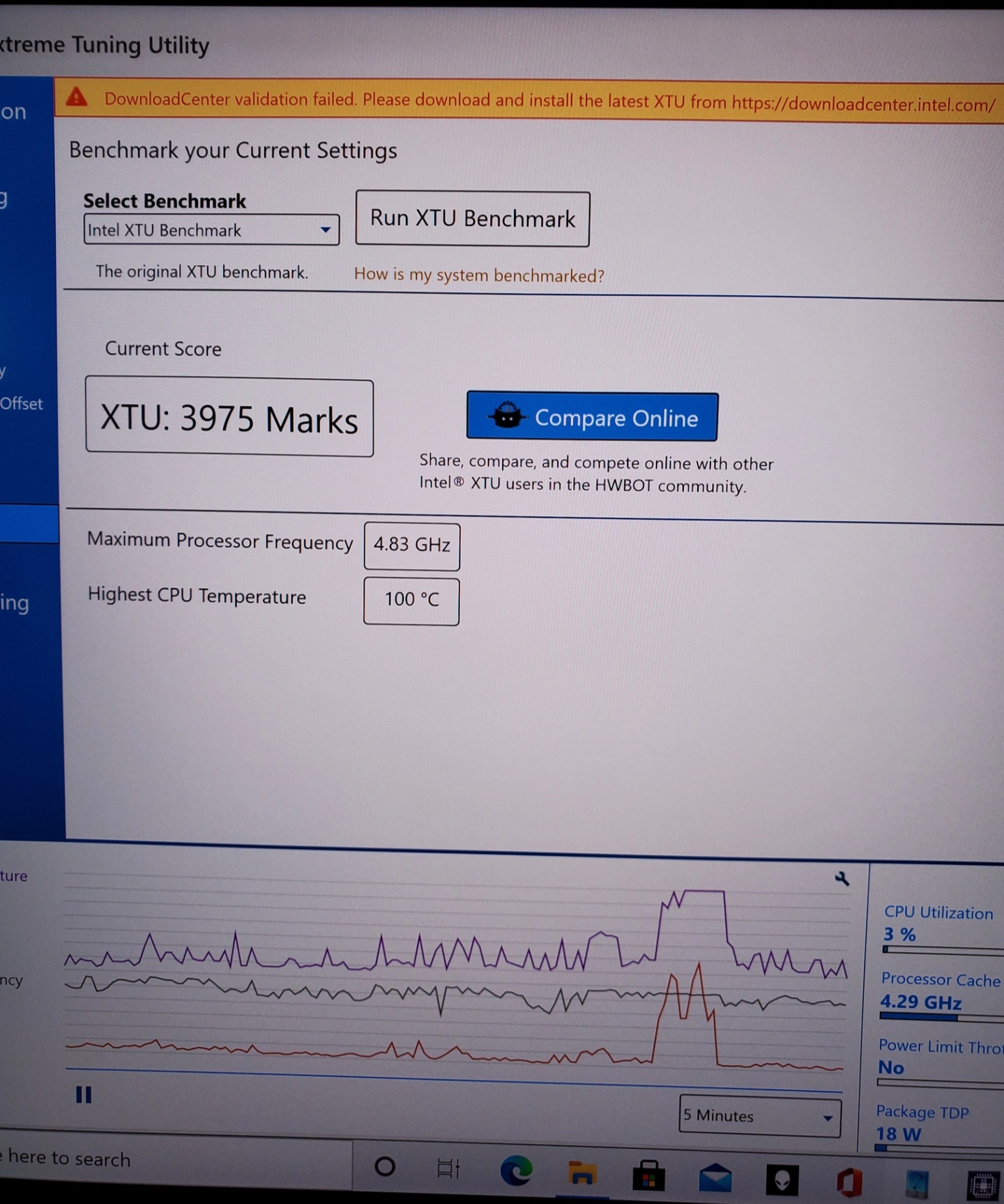Screen dimensions: 1004x1204
Task: Click the 'Maximum Processor Frequency' label
Action: click(220, 541)
